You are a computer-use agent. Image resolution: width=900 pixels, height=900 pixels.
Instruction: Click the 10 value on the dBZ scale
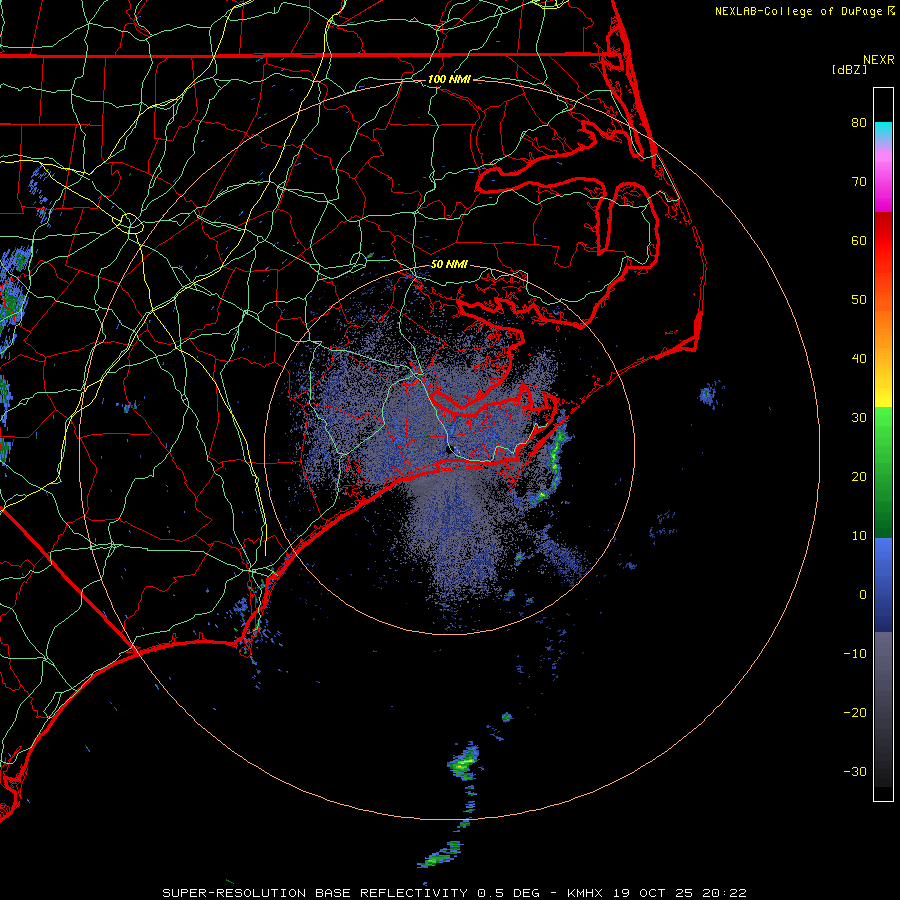coord(859,536)
